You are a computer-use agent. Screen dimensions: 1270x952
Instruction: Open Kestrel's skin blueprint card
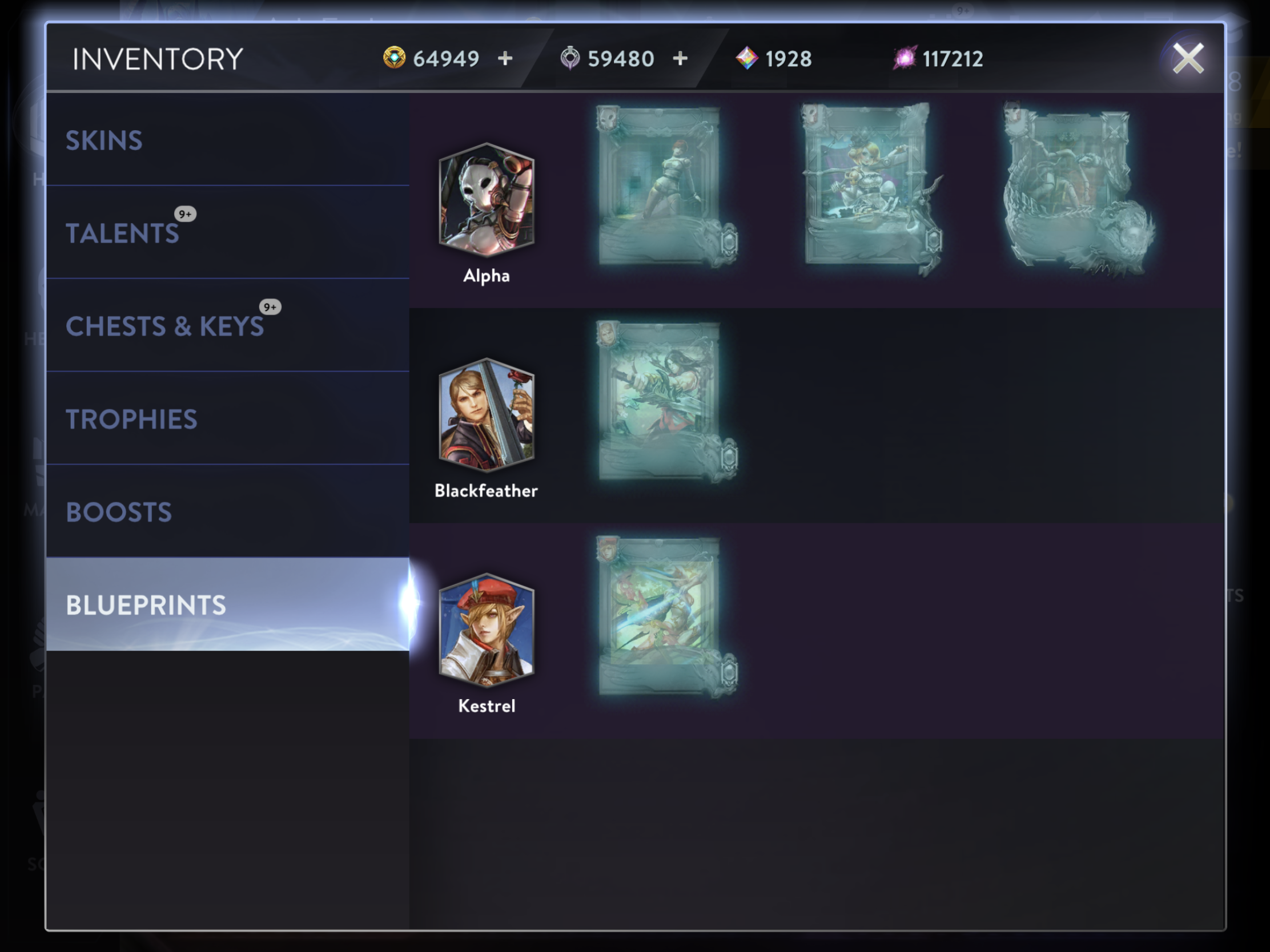pos(666,617)
